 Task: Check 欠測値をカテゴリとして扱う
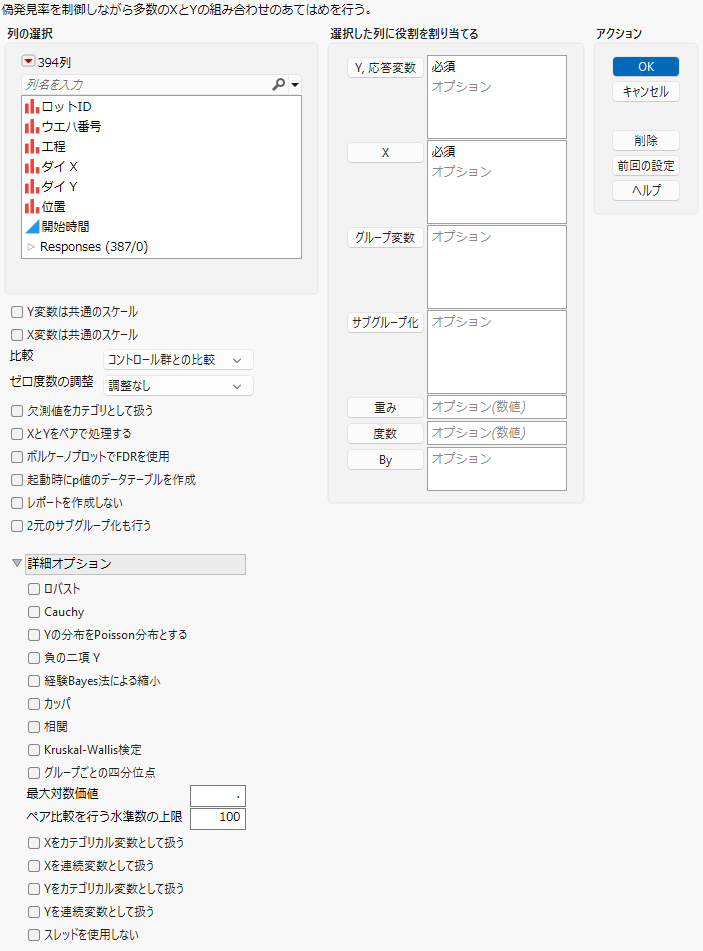(17, 411)
